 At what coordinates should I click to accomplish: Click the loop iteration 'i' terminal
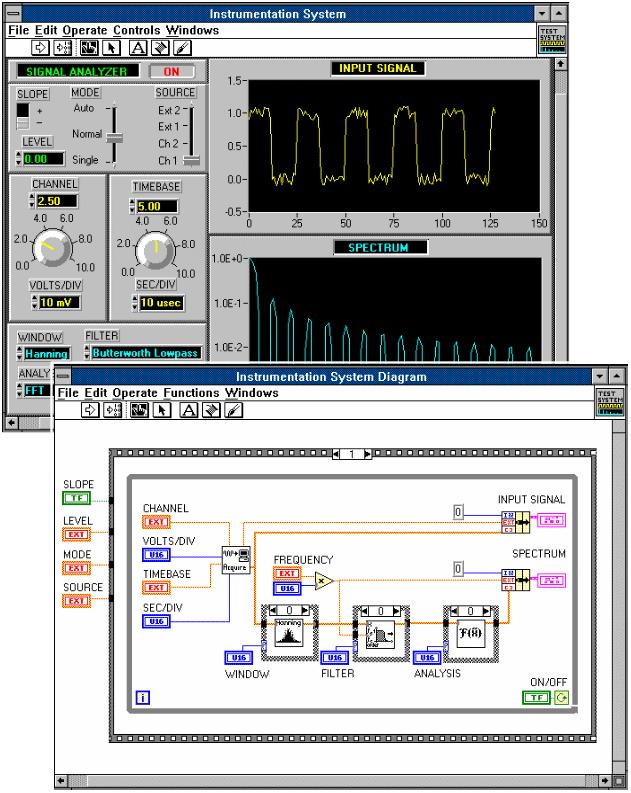click(x=143, y=698)
